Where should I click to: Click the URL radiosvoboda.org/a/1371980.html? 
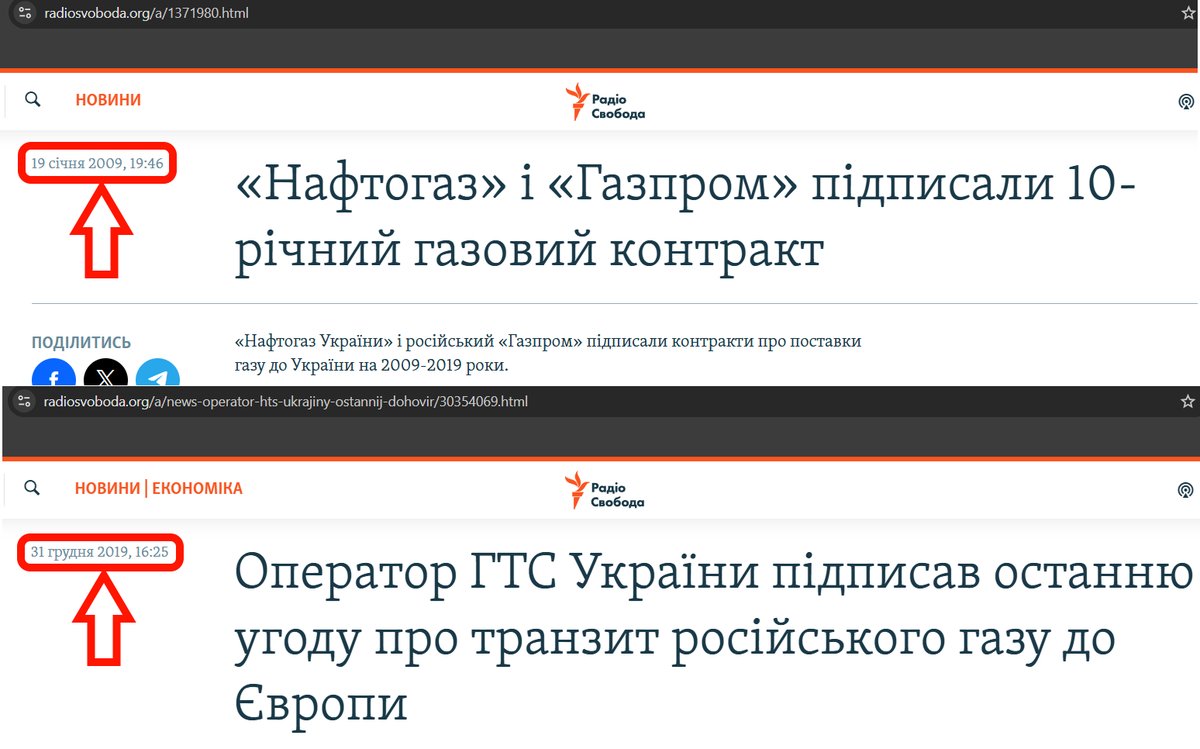(146, 13)
